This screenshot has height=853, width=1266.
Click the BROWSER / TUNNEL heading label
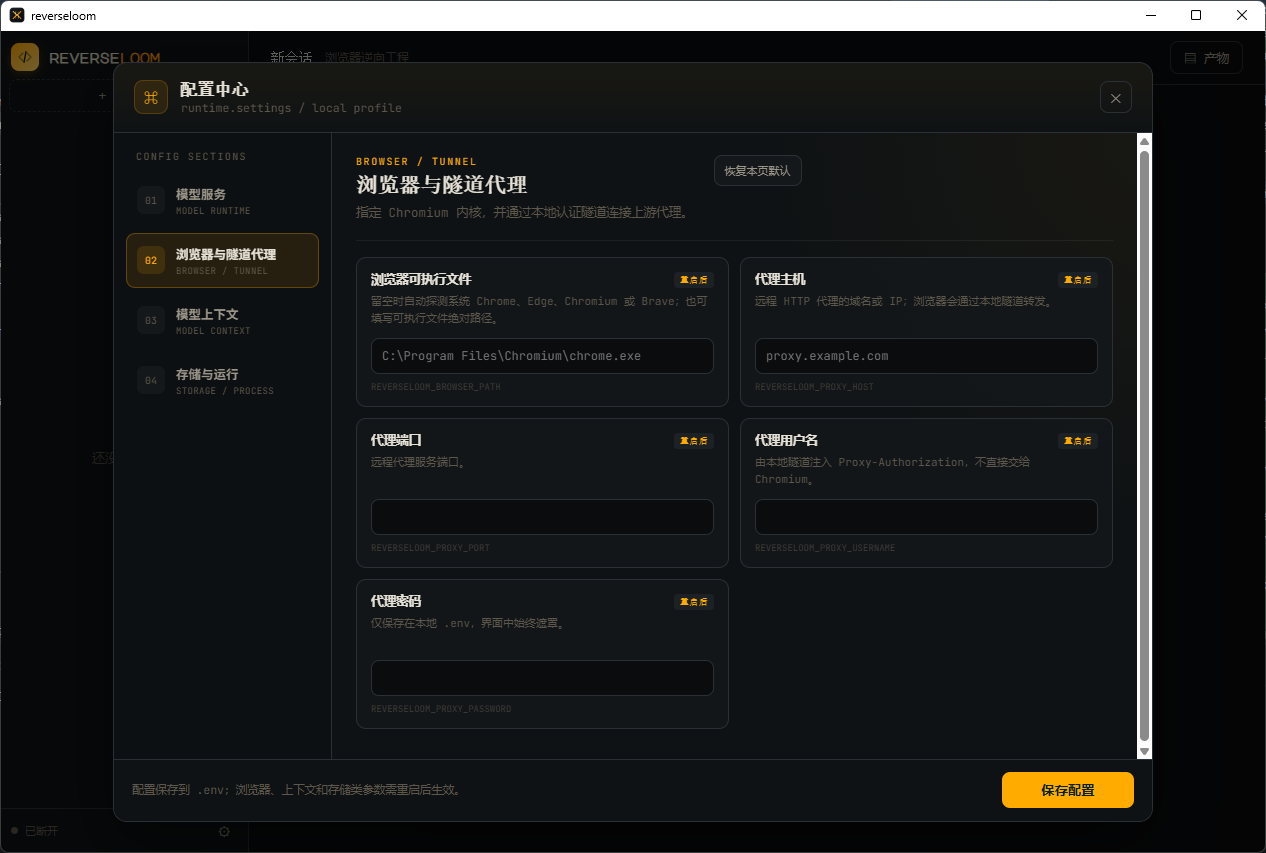click(x=416, y=161)
